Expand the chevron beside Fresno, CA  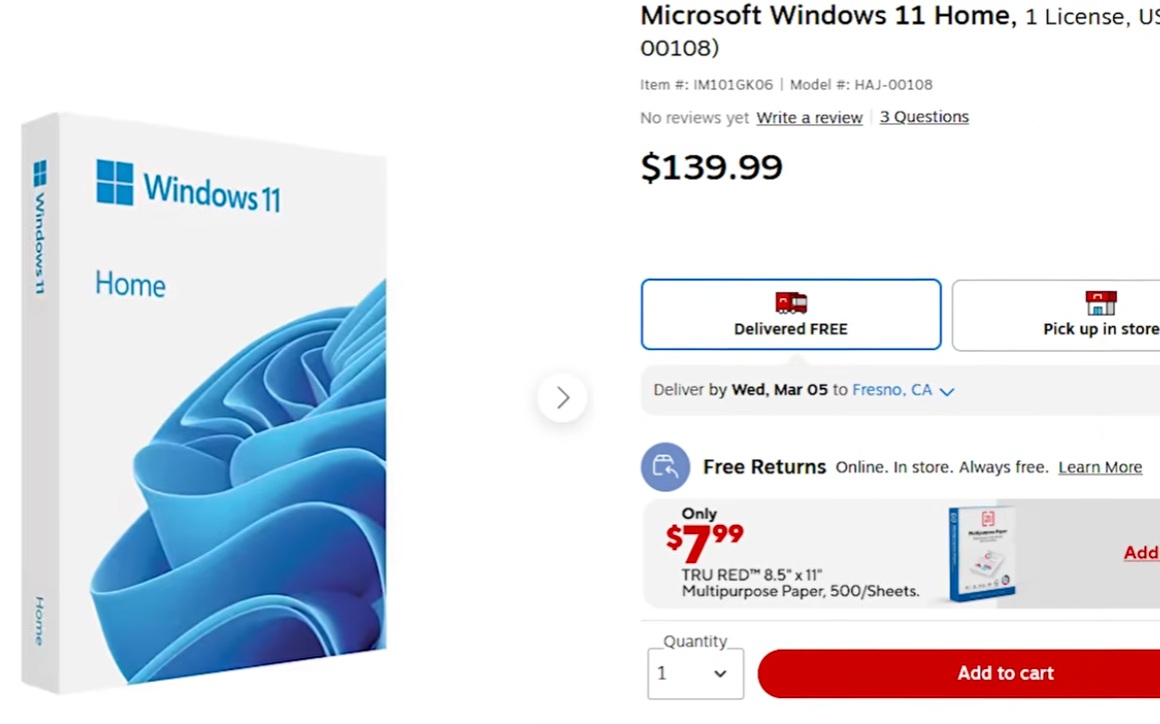947,391
